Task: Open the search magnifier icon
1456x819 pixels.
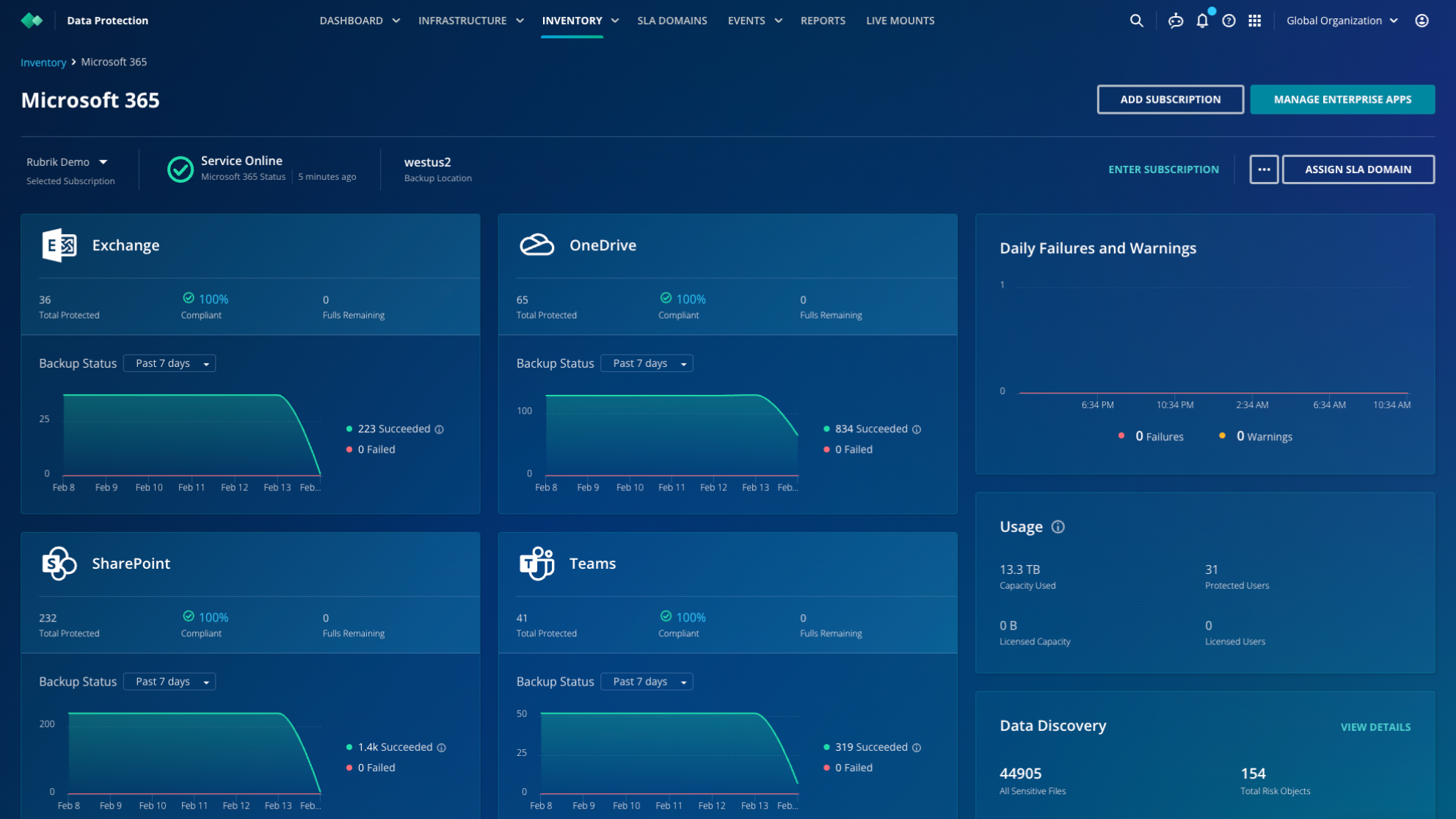Action: [1136, 21]
